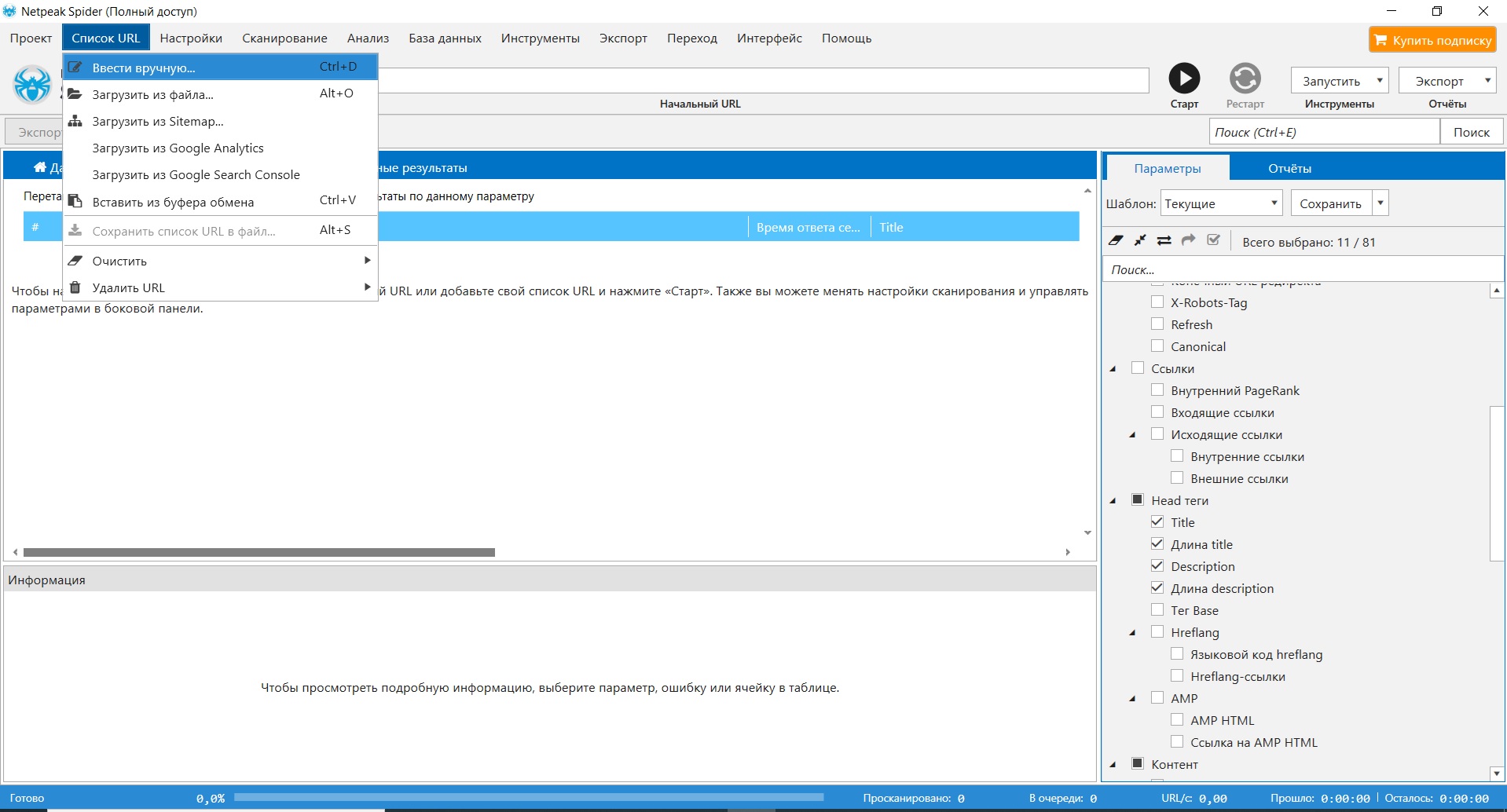
Task: Disable the Длина title checkbox
Action: tap(1157, 543)
